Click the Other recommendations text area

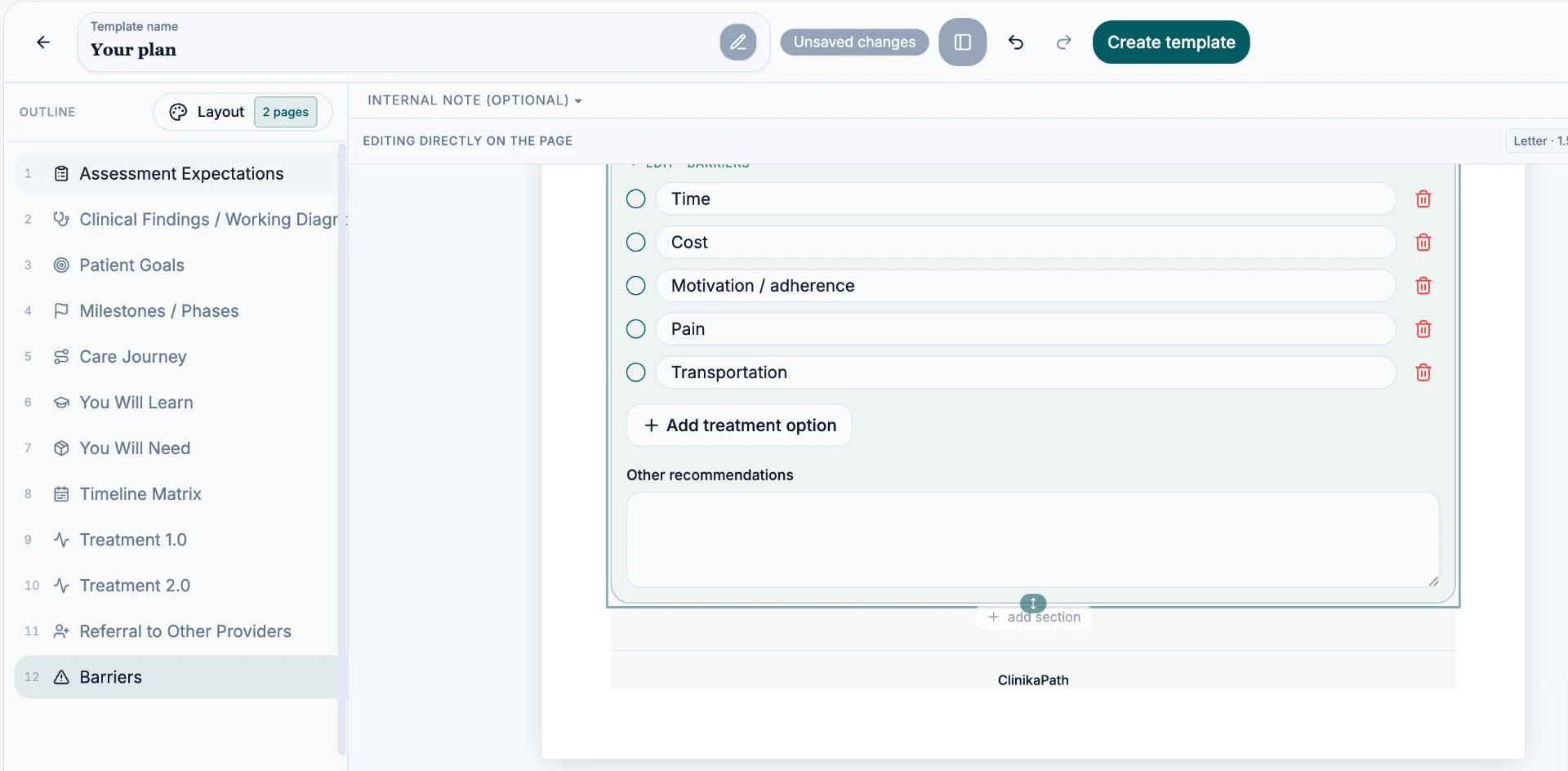pyautogui.click(x=1033, y=540)
